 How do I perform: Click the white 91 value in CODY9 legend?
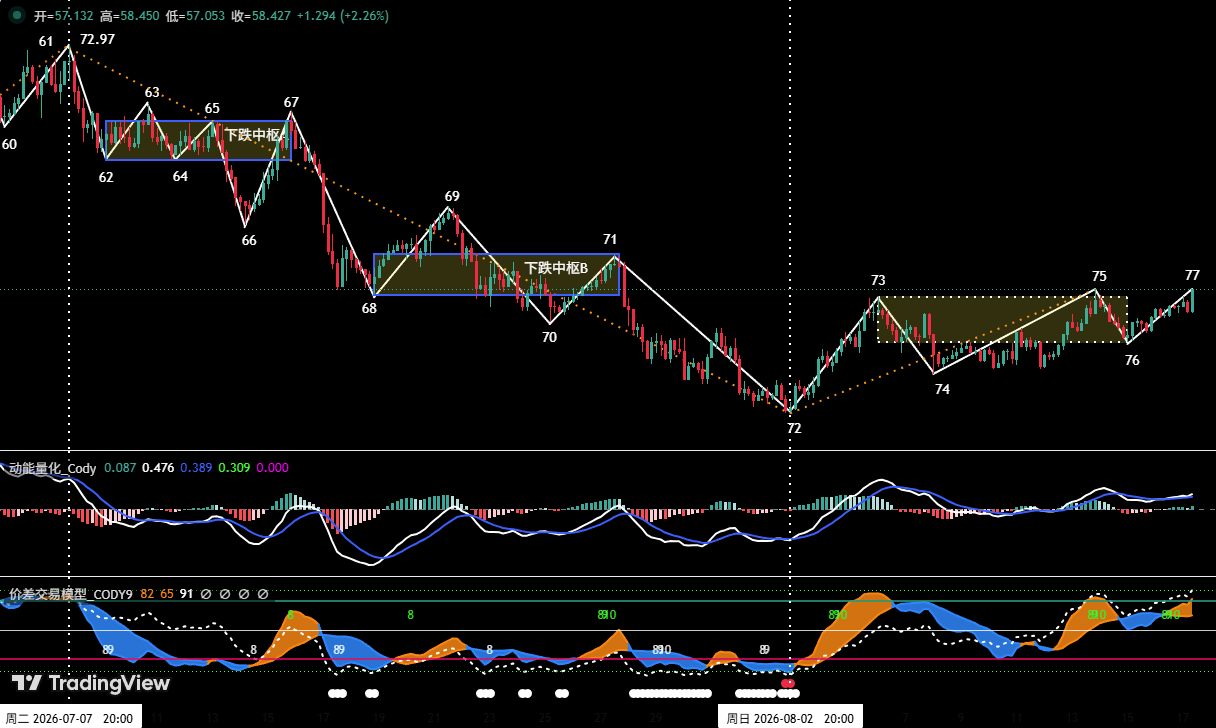coord(186,594)
